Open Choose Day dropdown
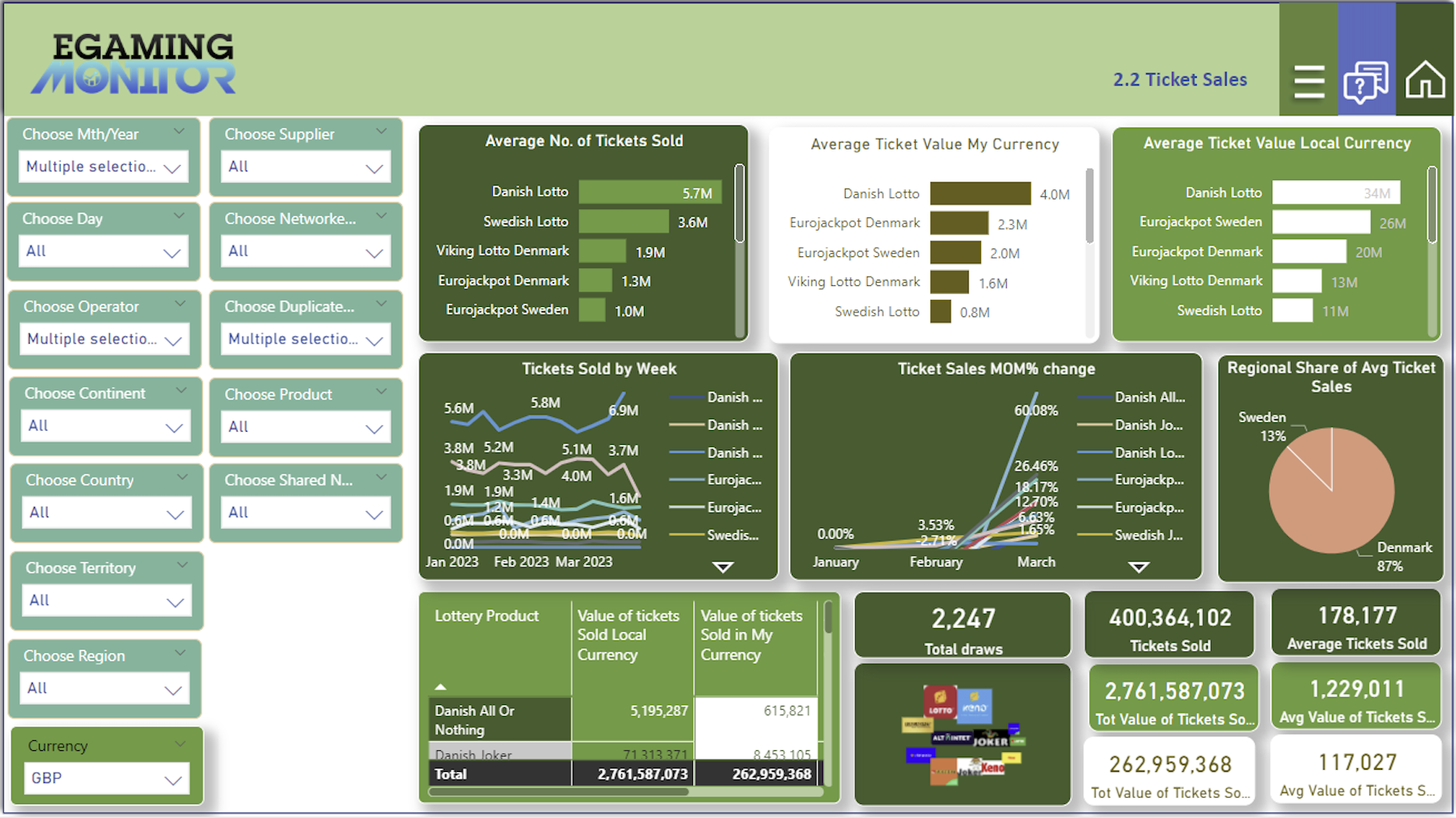Image resolution: width=1456 pixels, height=818 pixels. pos(104,252)
